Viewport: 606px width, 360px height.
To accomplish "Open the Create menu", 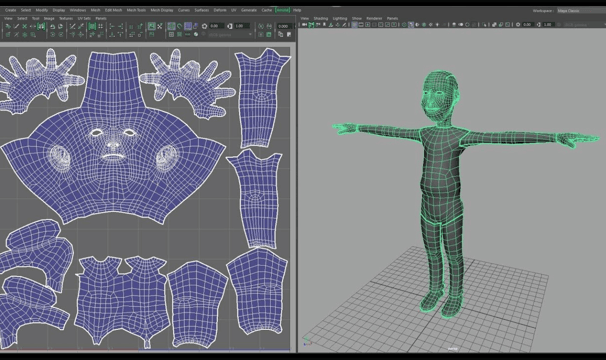I will 10,10.
